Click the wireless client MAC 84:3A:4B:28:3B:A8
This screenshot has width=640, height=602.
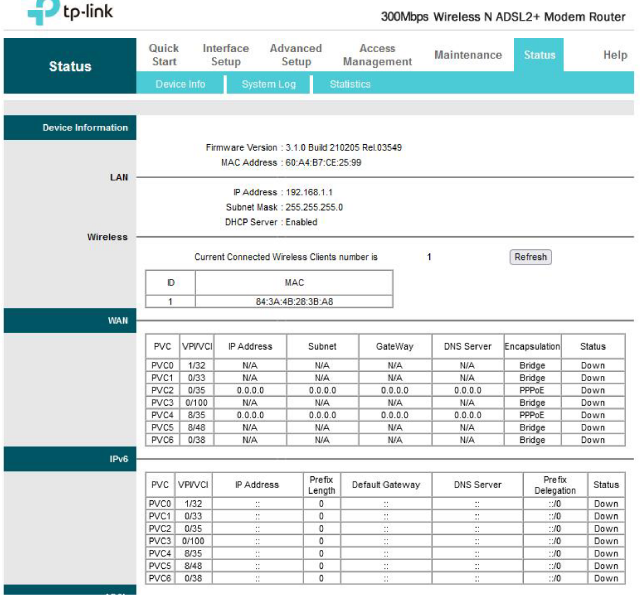point(294,301)
